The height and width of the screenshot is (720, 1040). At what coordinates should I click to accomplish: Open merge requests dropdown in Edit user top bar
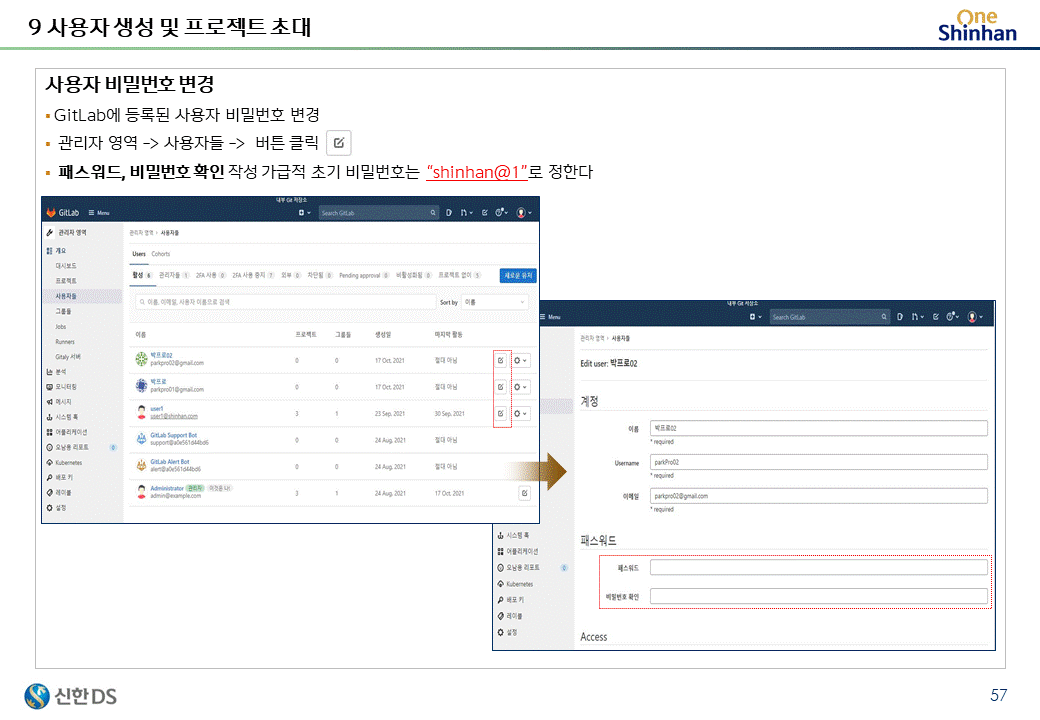918,317
